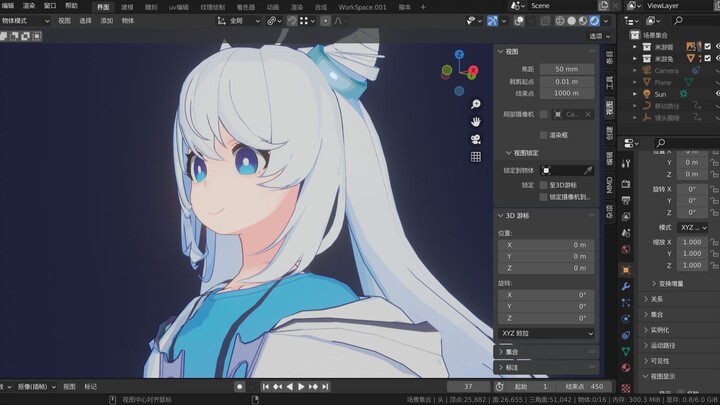Viewport: 720px width, 405px height.
Task: Uncheck the 米游兔 collection exclude checkbox
Action: (708, 58)
